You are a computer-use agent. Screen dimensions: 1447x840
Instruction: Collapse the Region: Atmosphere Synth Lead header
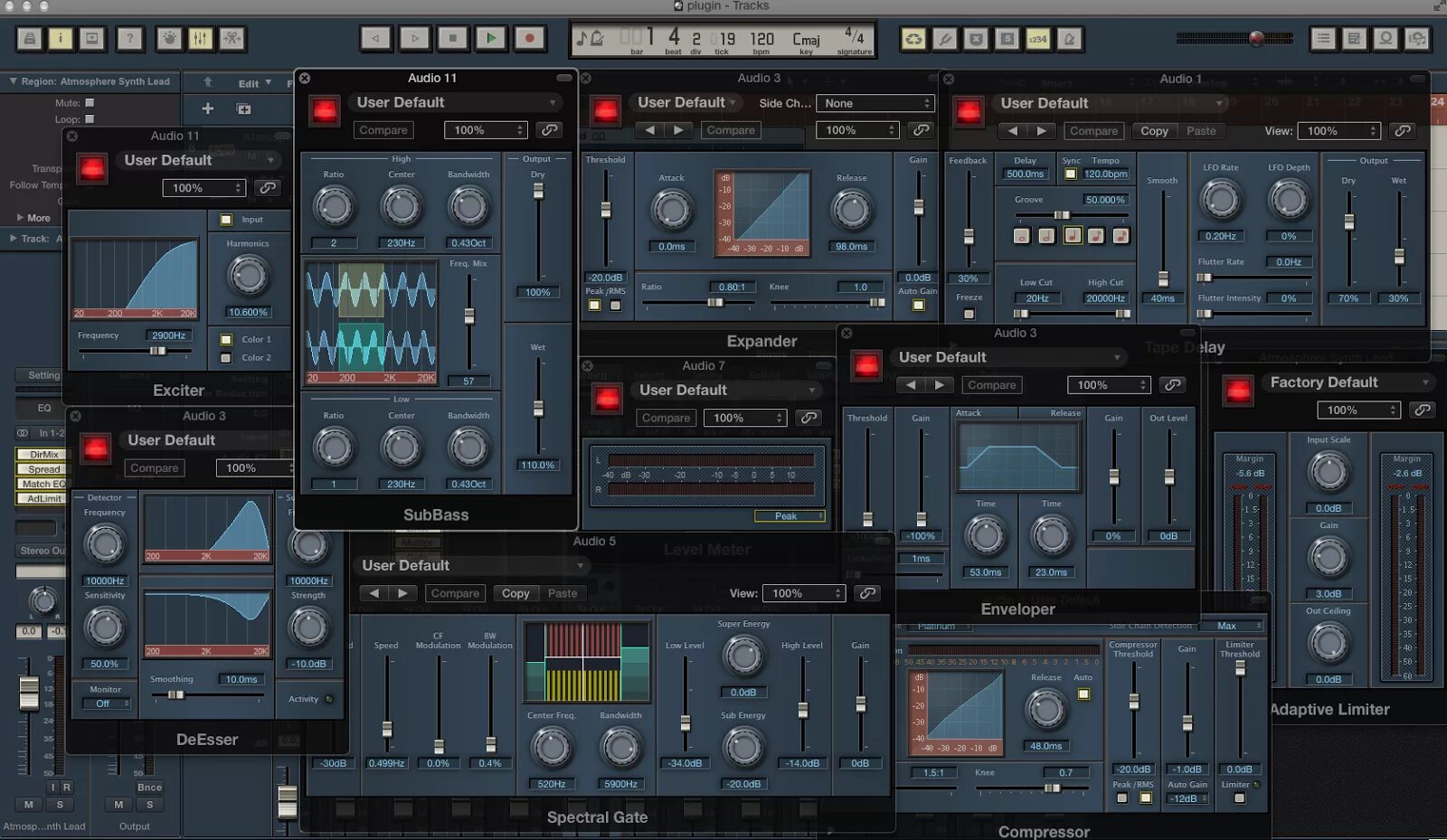(13, 81)
